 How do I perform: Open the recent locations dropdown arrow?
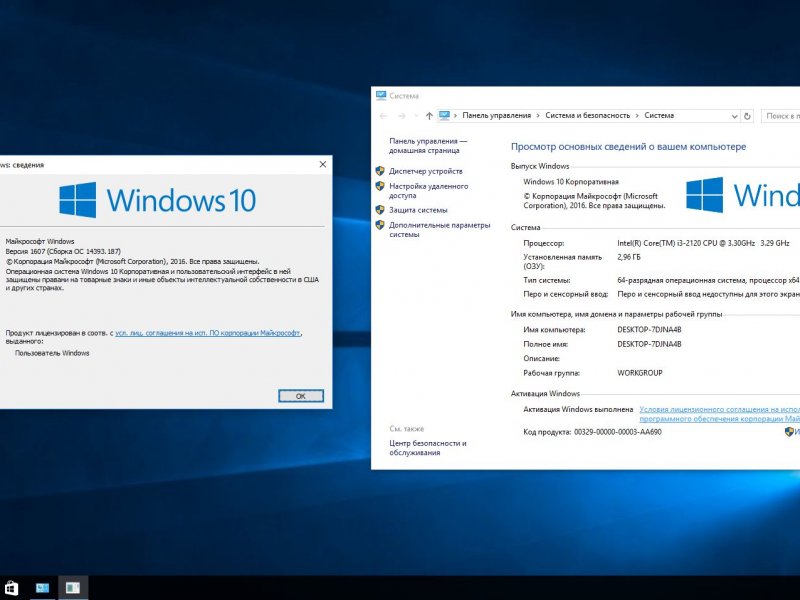tap(416, 116)
